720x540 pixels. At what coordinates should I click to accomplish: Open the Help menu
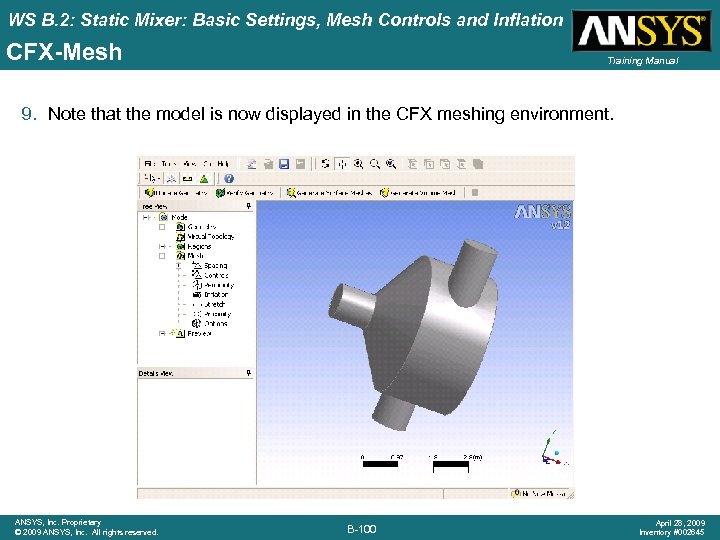tap(223, 164)
